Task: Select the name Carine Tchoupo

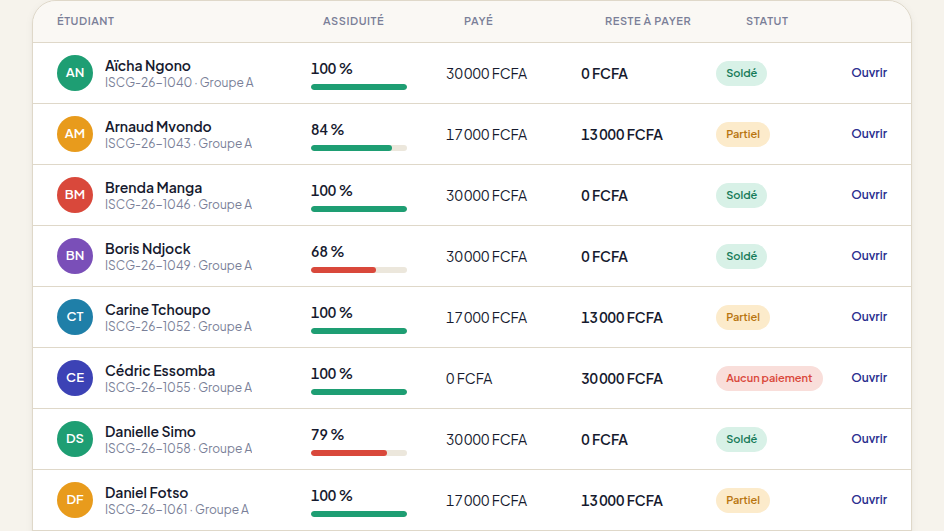Action: [x=158, y=309]
